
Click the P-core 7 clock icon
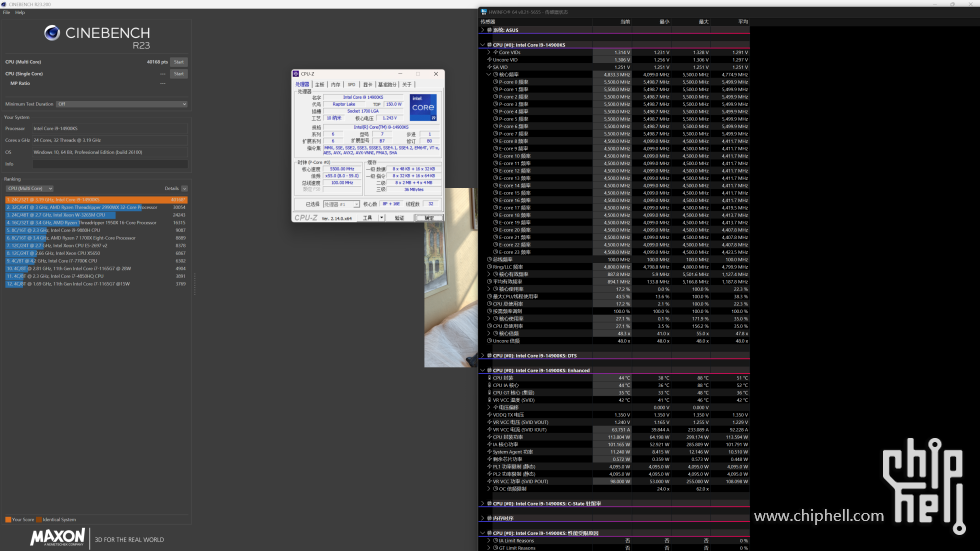[x=496, y=134]
